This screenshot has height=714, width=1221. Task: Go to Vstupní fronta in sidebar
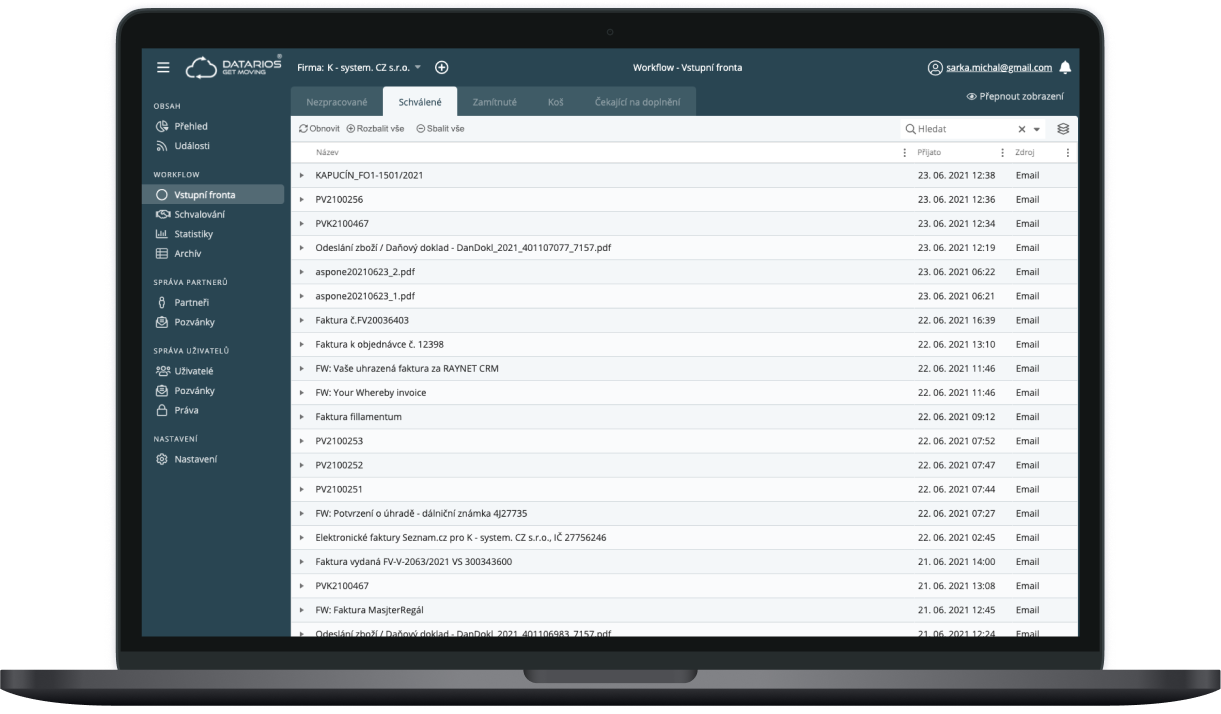213,194
